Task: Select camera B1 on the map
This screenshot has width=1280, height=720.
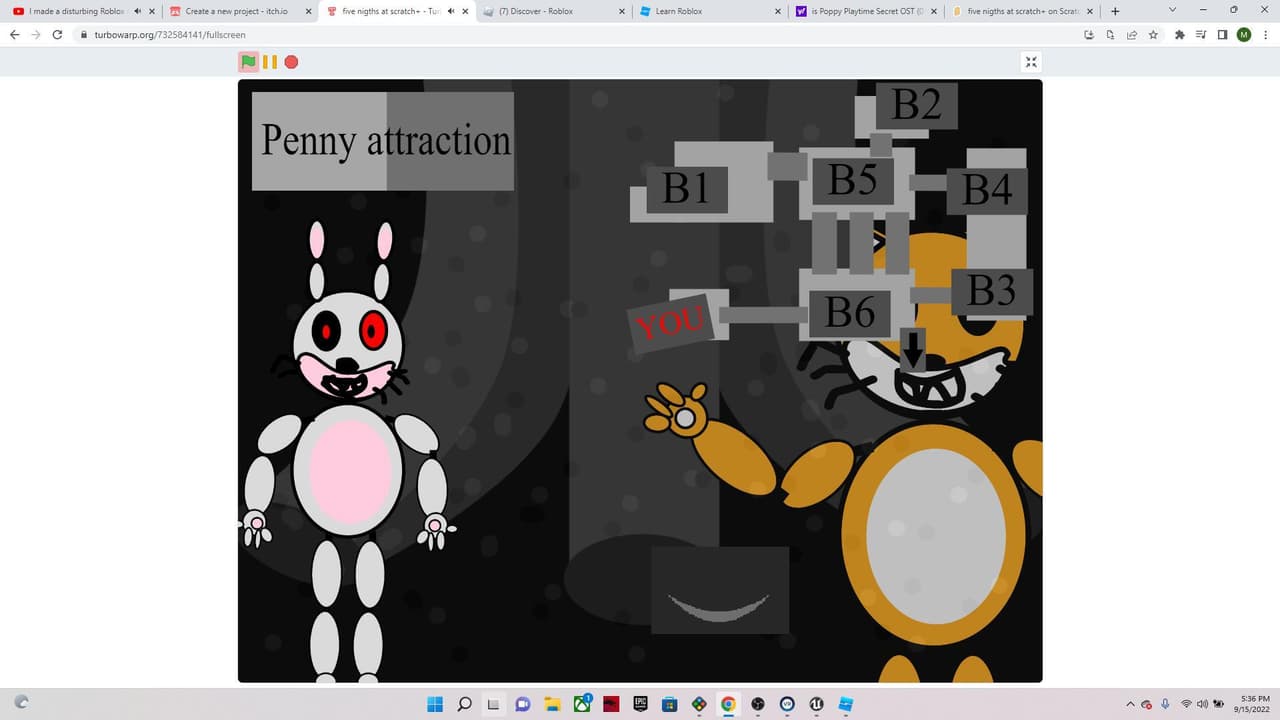Action: 686,188
